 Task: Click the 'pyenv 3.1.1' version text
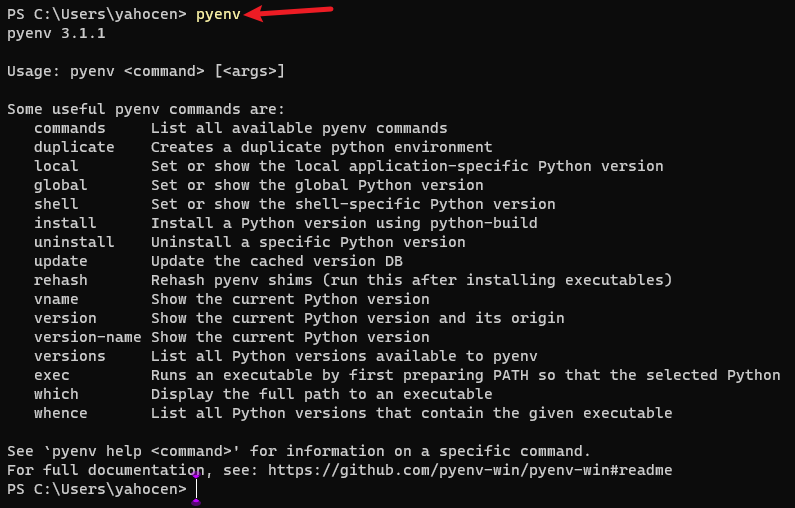click(56, 33)
